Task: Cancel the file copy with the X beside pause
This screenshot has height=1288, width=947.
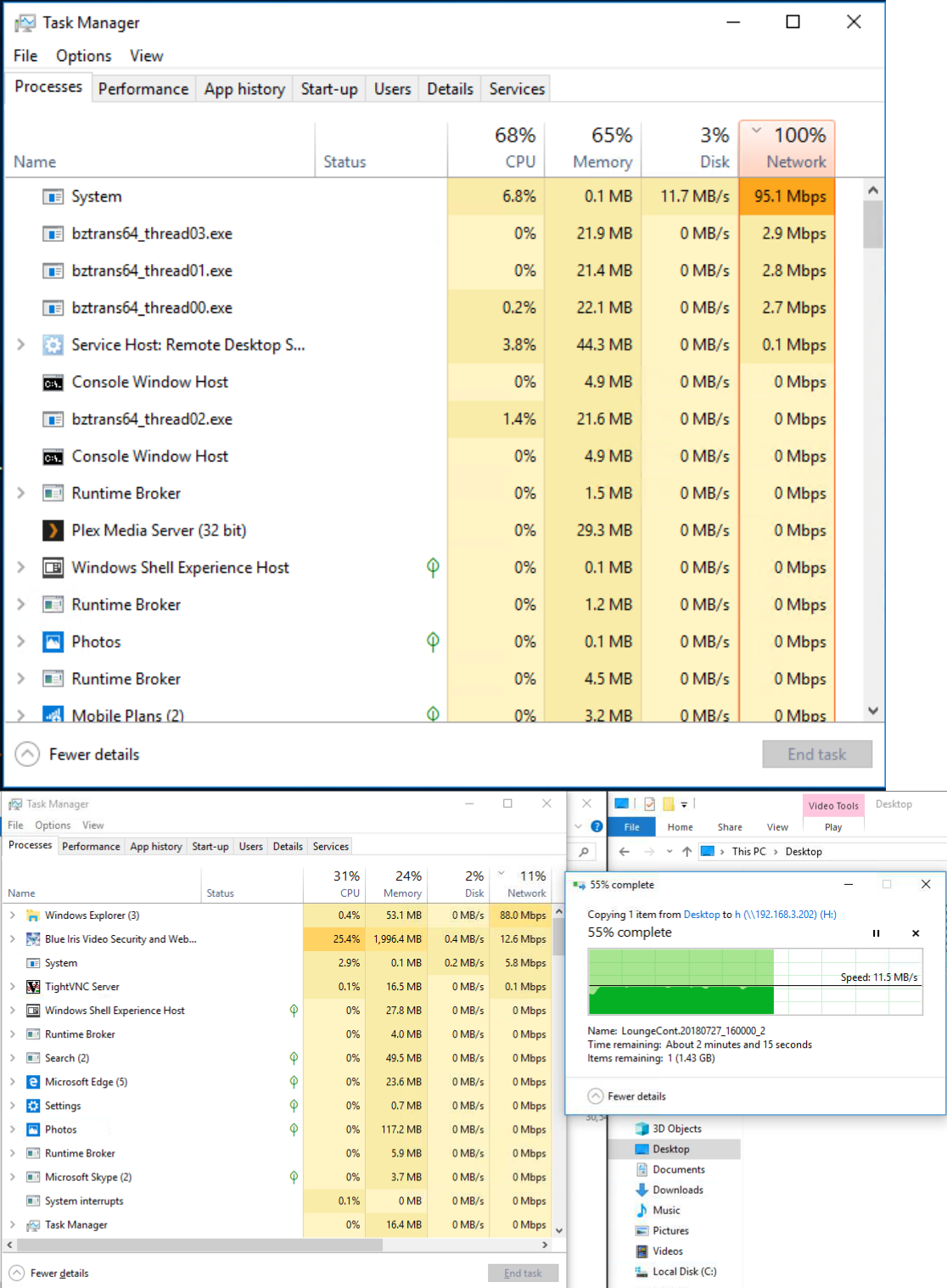Action: (x=916, y=933)
